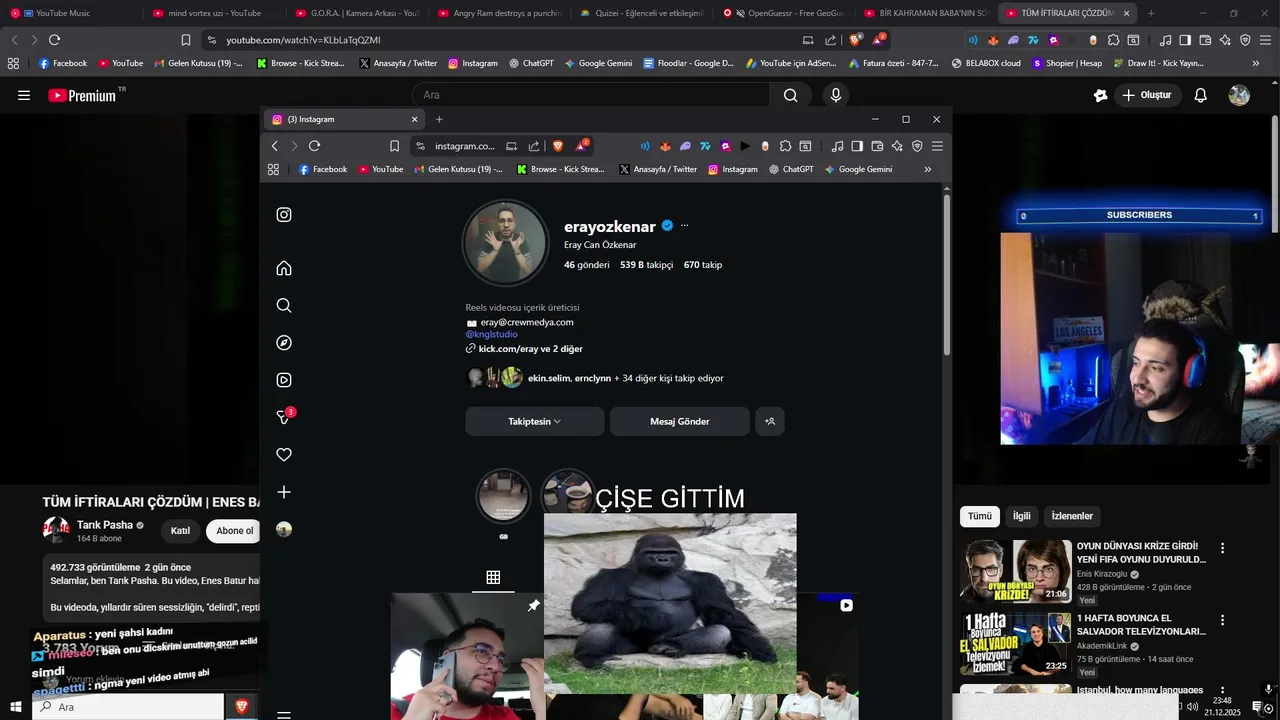Close the (3) Instagram tab

coord(414,119)
